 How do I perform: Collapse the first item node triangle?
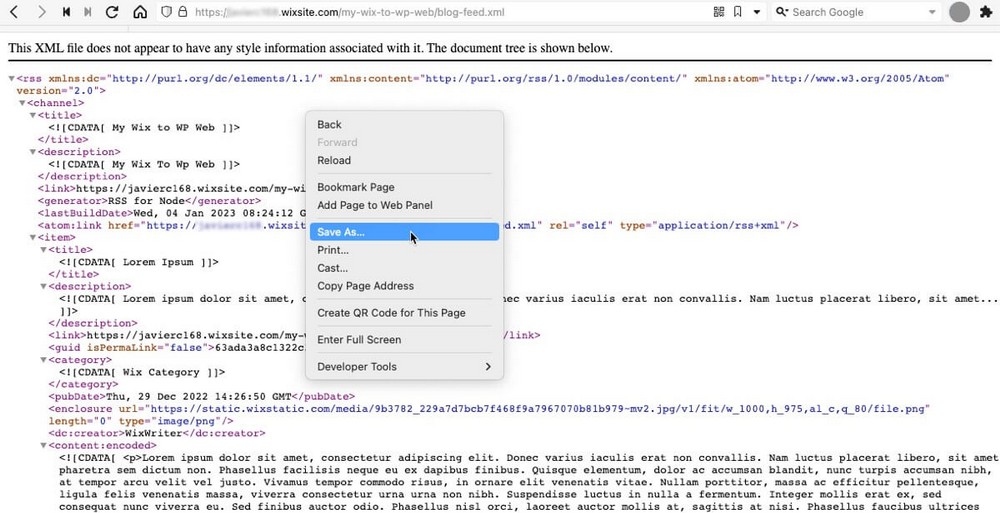pos(33,237)
